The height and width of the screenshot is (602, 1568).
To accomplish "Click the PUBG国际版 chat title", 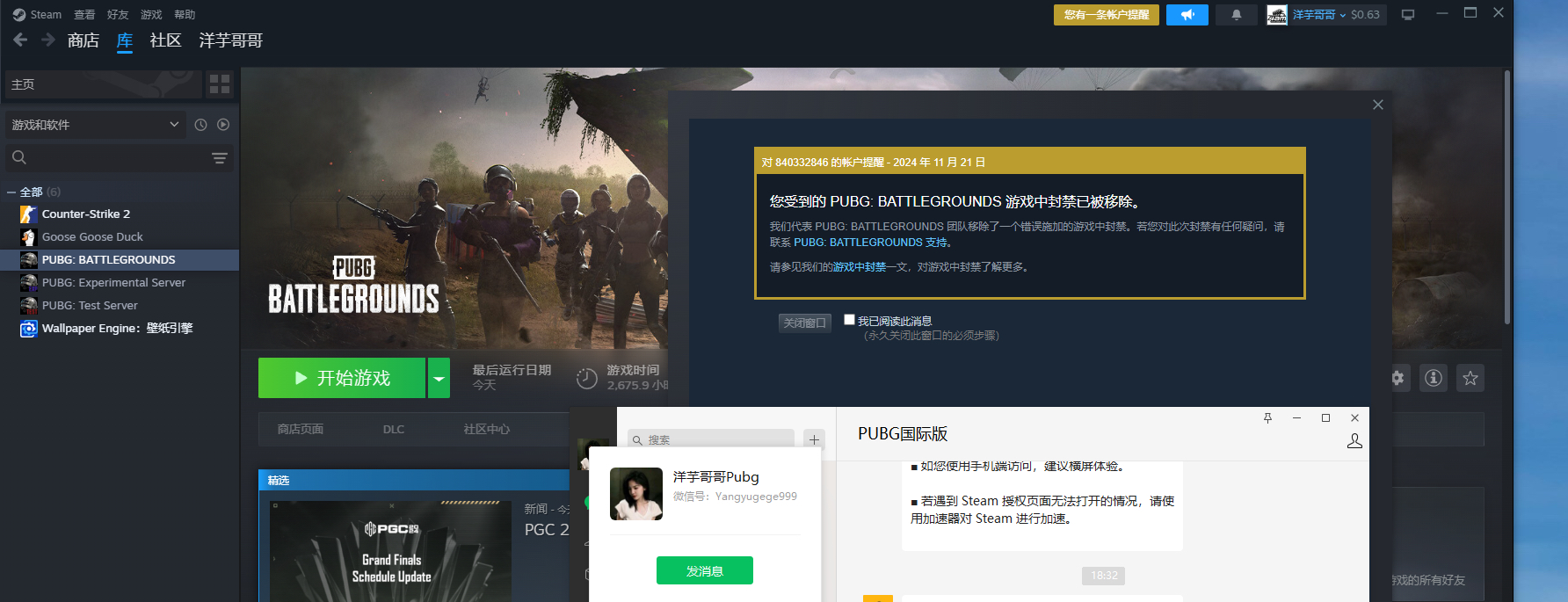I will point(903,434).
